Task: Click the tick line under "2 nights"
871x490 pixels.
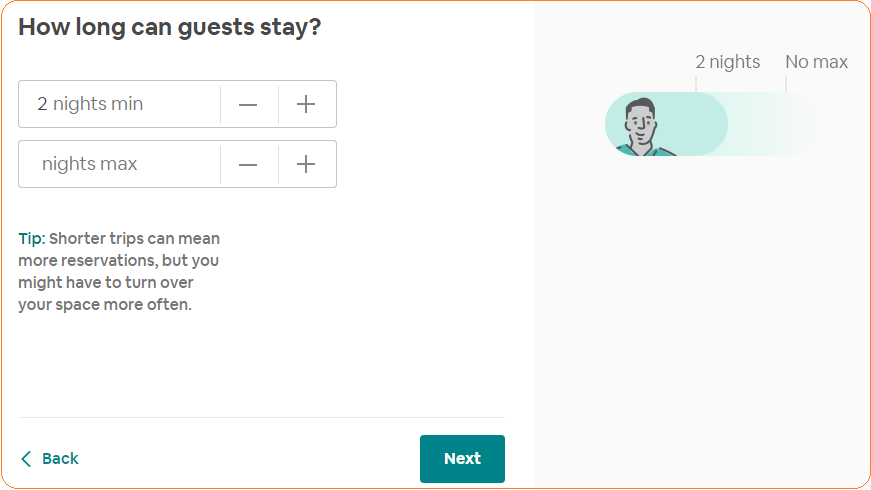Action: (x=696, y=84)
